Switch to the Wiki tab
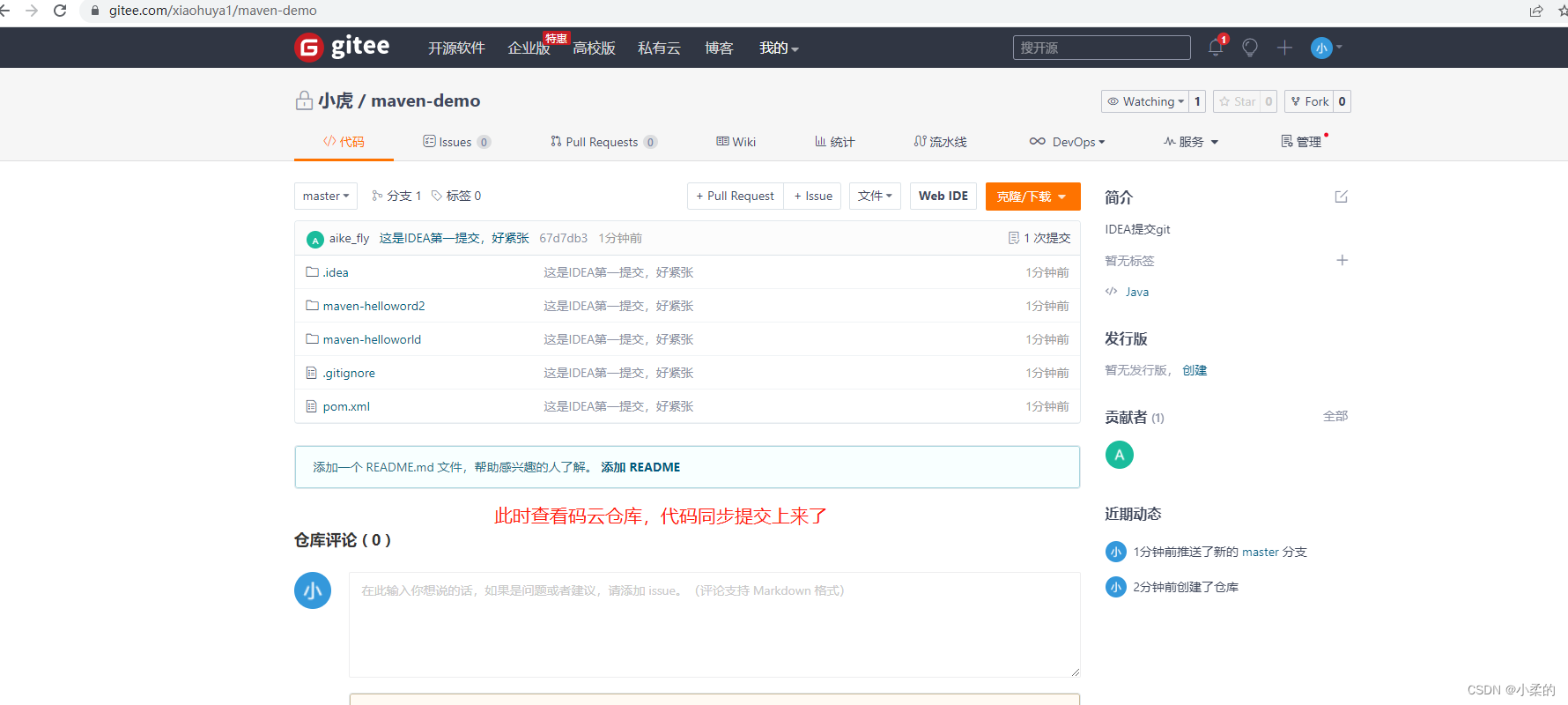The image size is (1568, 705). (x=736, y=142)
